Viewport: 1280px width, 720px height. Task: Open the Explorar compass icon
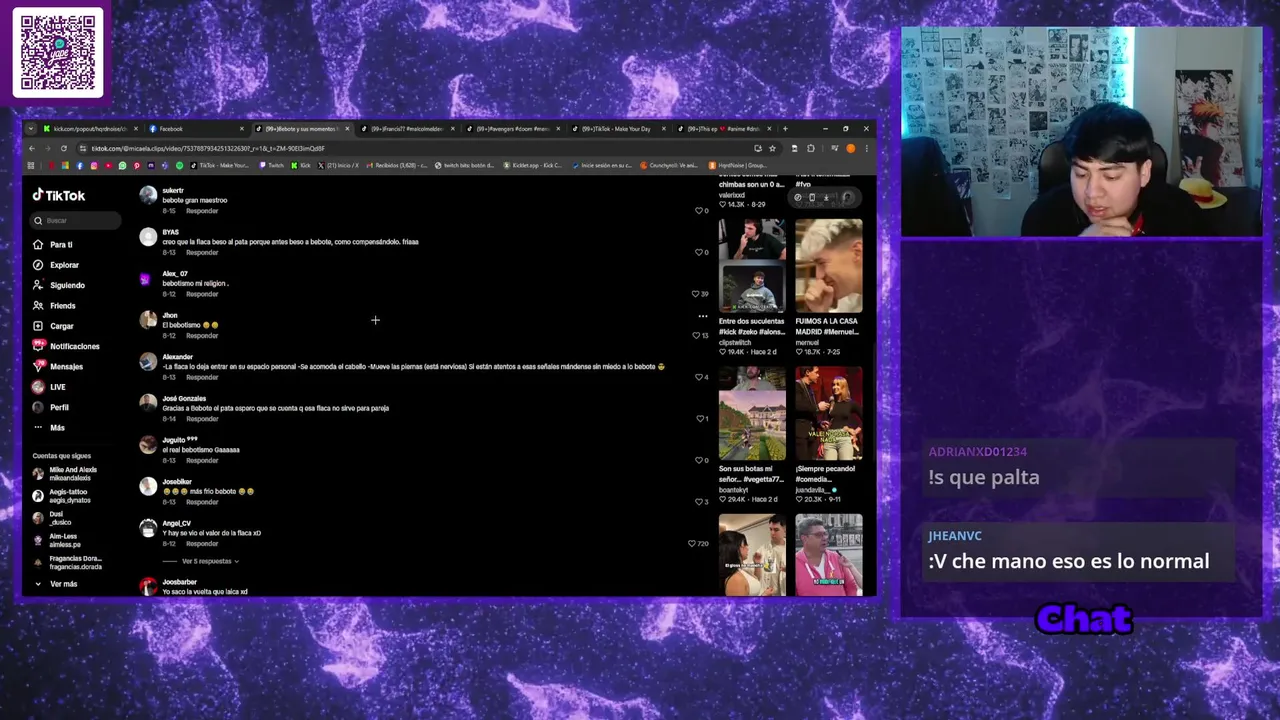[38, 265]
